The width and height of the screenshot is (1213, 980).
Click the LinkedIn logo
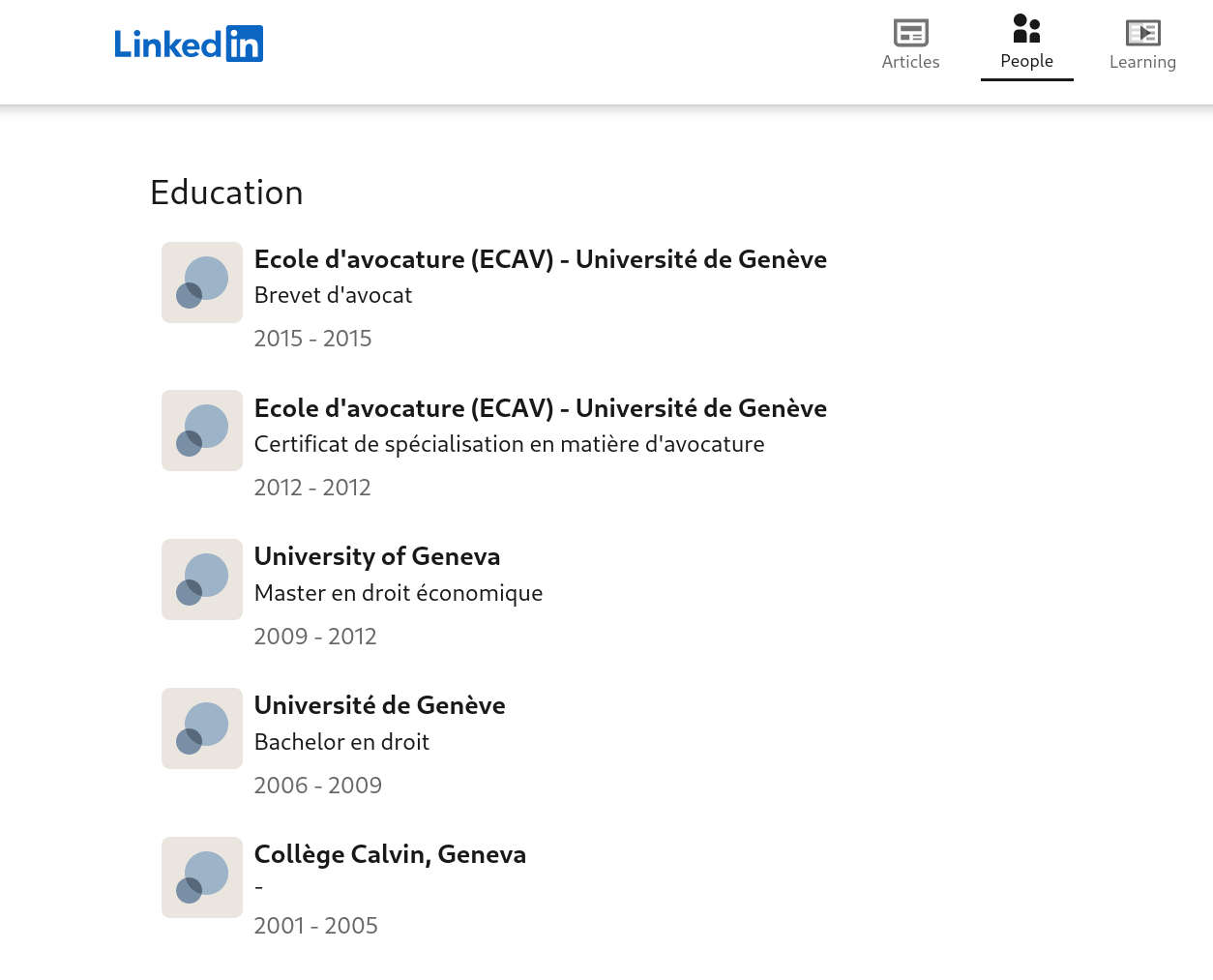click(x=189, y=45)
